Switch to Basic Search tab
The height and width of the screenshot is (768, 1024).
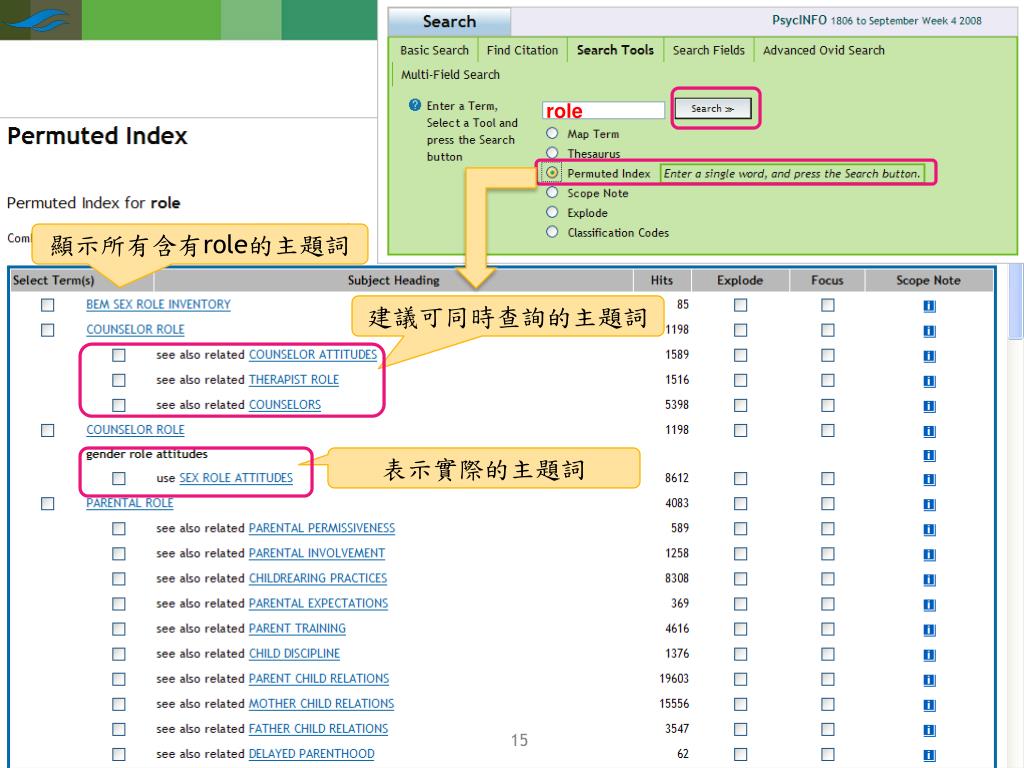point(434,50)
